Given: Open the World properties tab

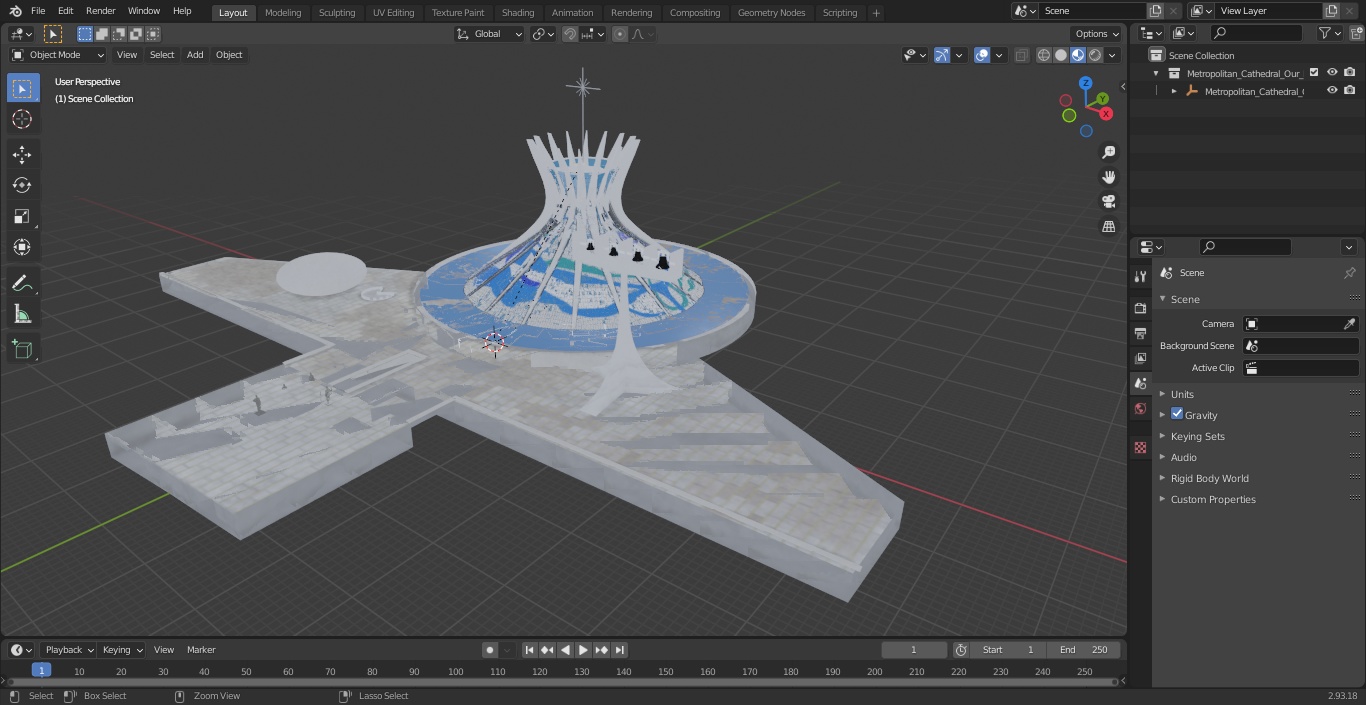Looking at the screenshot, I should pyautogui.click(x=1140, y=408).
